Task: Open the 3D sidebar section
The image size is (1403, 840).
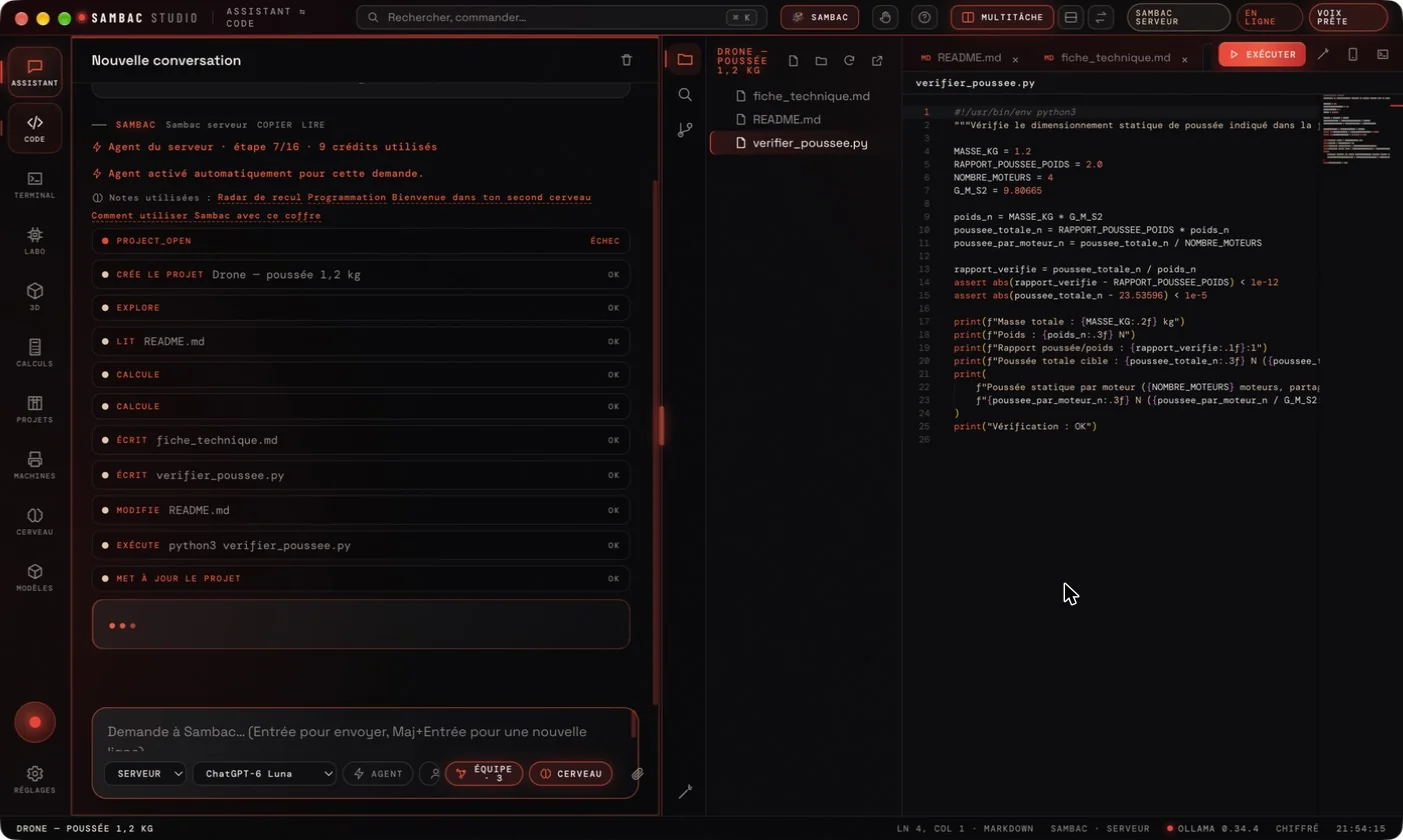Action: (35, 296)
